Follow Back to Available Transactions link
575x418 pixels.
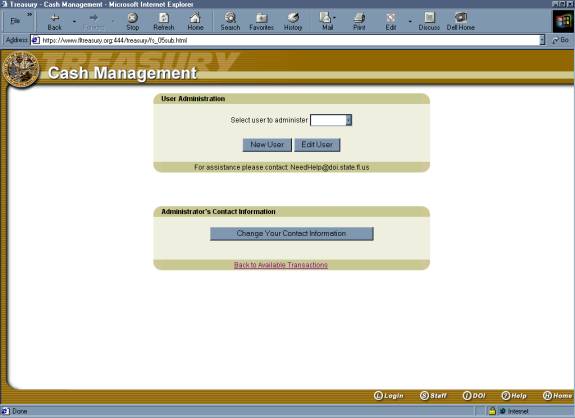pos(281,265)
